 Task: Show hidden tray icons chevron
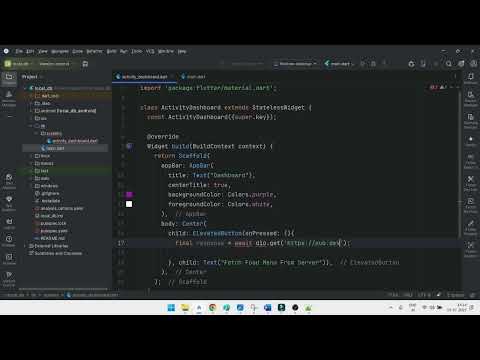tap(391, 307)
